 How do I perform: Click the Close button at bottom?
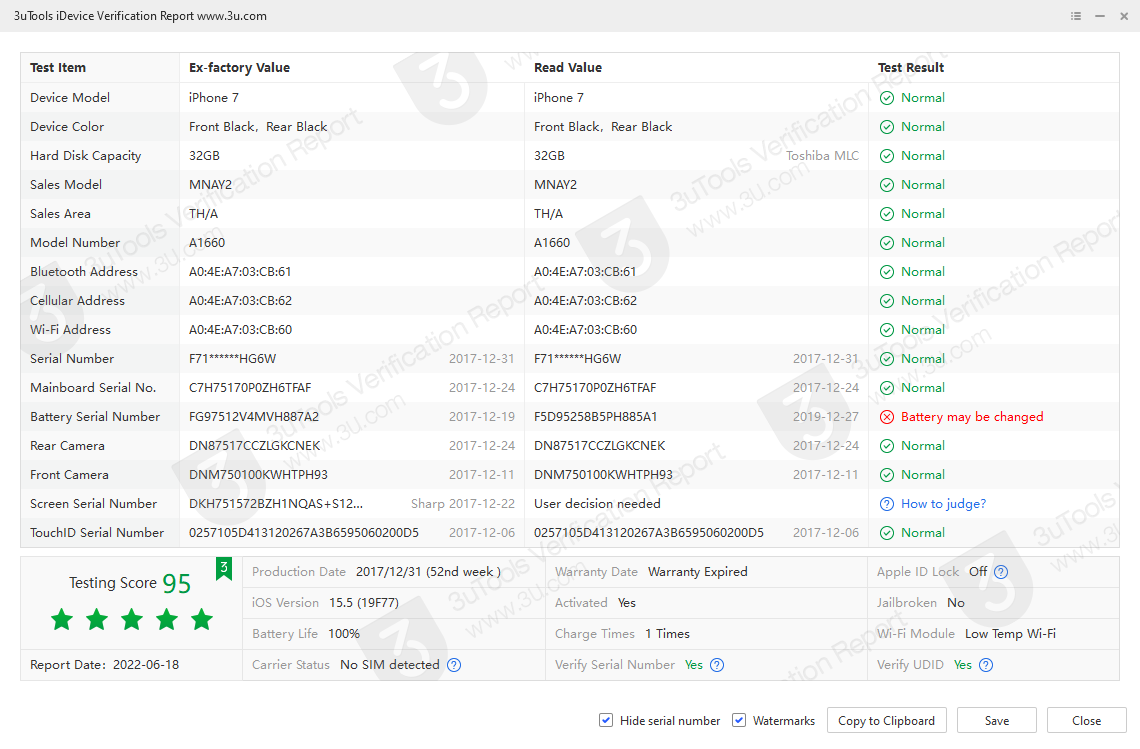click(x=1086, y=721)
